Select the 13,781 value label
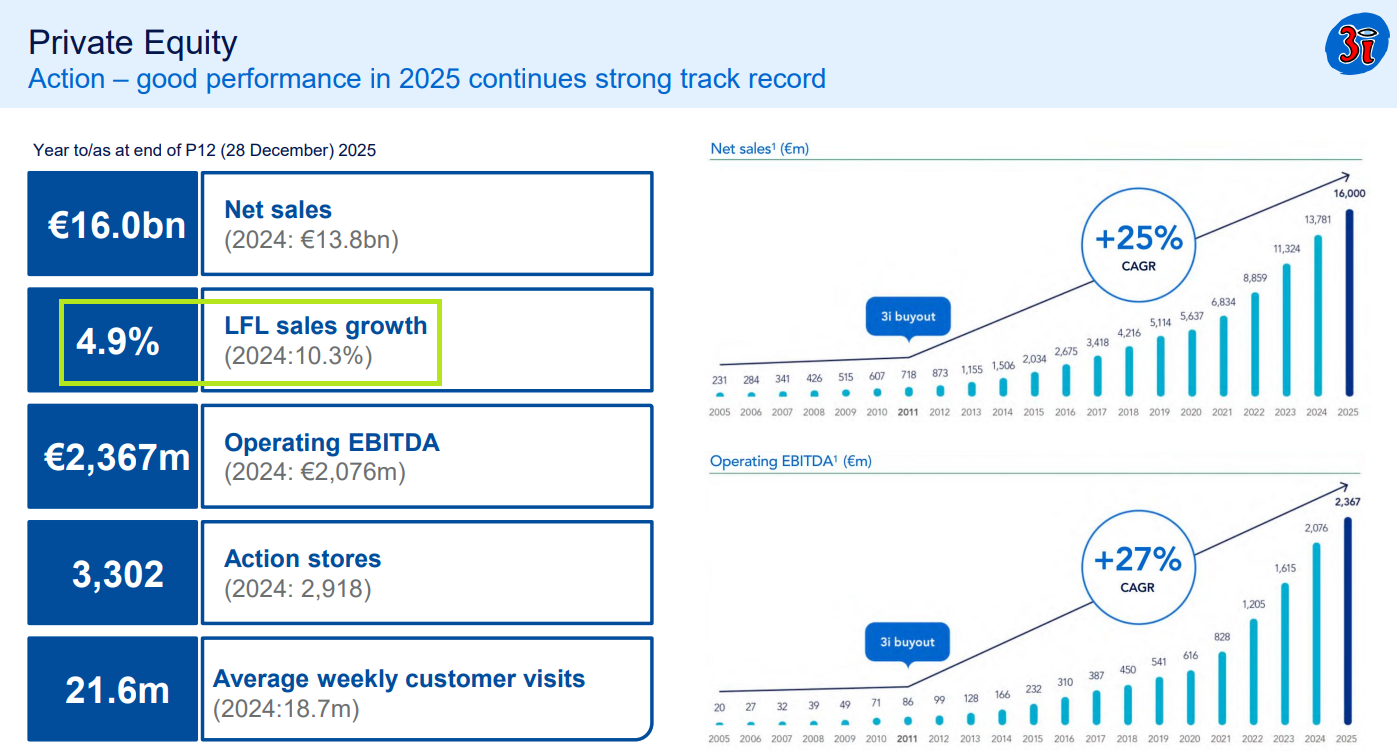Viewport: 1397px width, 751px height. (x=1318, y=220)
